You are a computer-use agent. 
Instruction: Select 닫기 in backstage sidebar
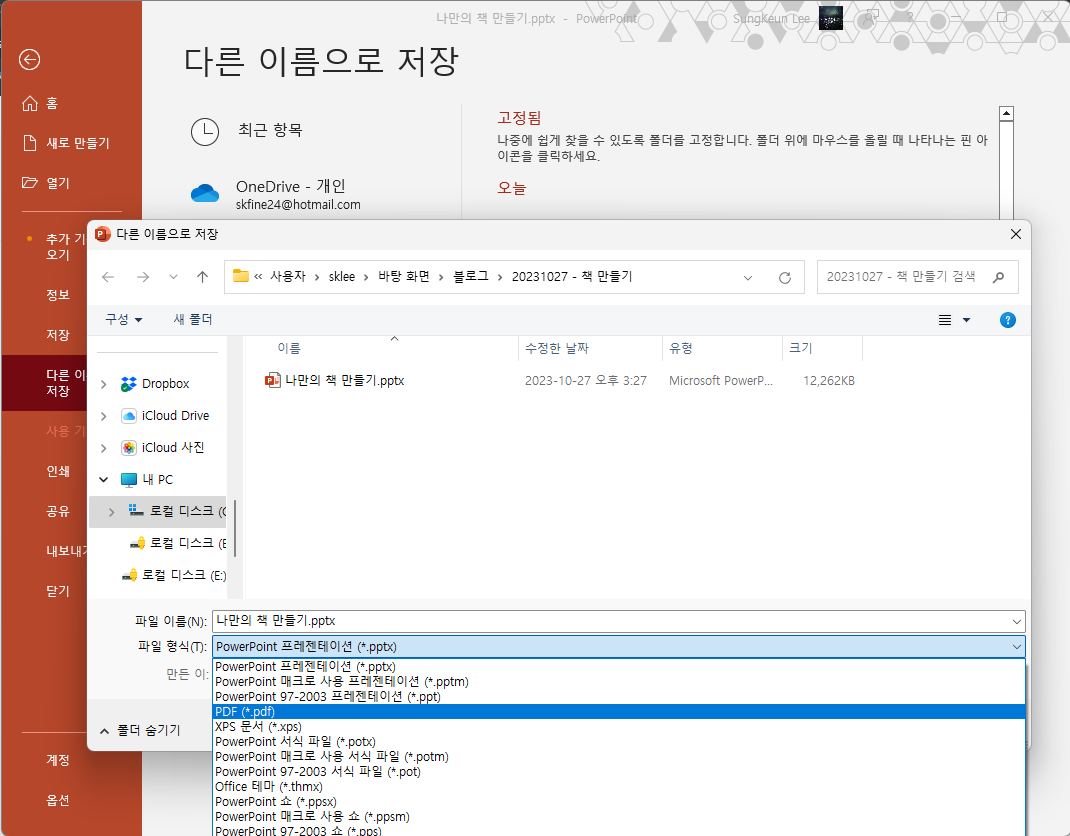(58, 591)
